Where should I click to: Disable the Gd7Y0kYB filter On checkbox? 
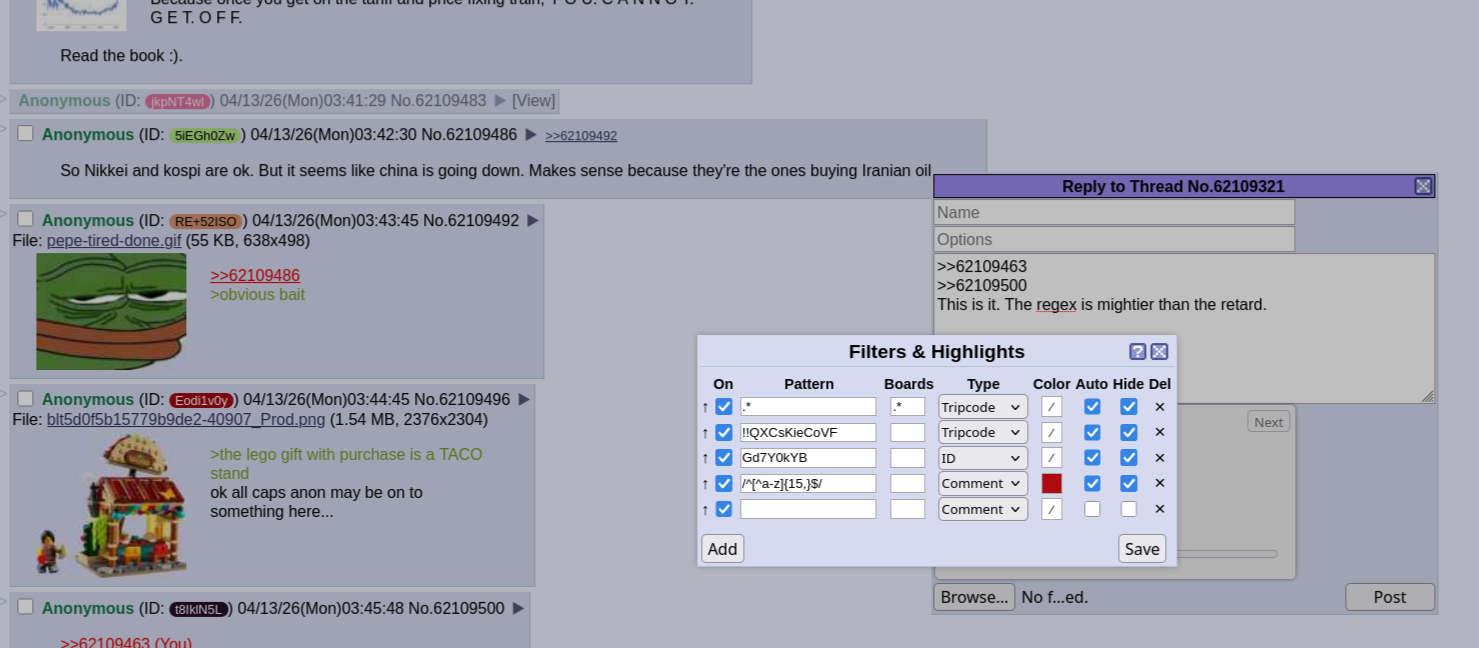coord(724,458)
